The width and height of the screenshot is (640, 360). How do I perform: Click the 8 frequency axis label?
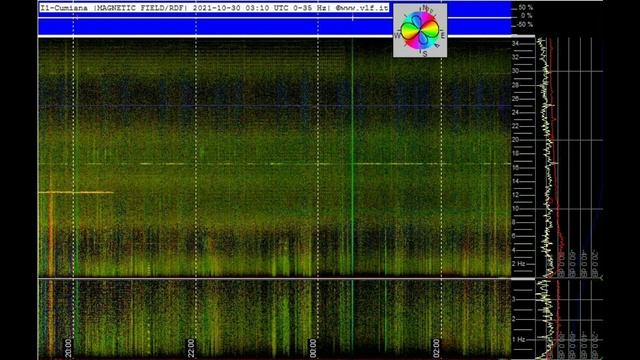(514, 222)
